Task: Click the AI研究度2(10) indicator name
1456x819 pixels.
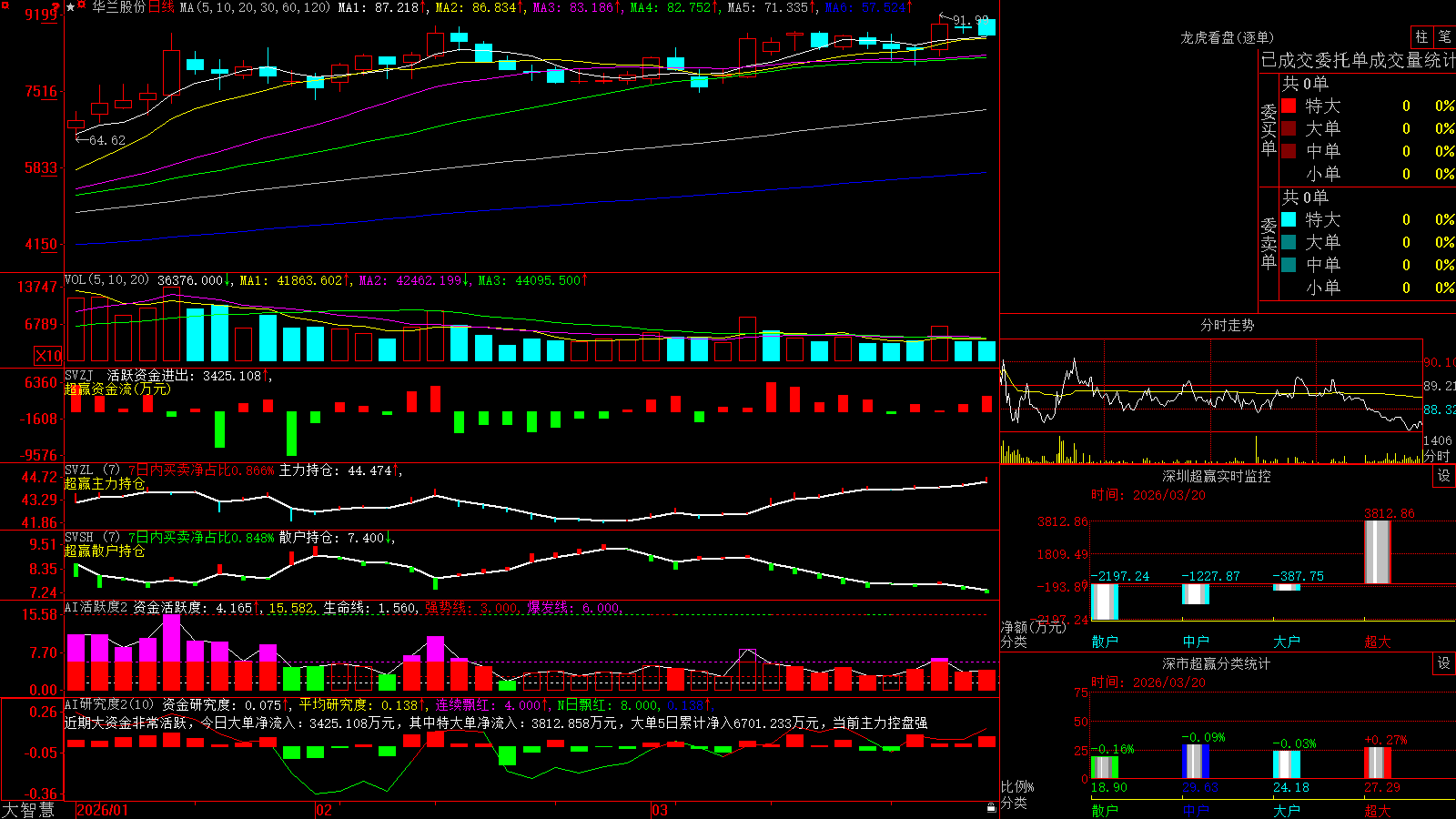Action: click(x=109, y=704)
